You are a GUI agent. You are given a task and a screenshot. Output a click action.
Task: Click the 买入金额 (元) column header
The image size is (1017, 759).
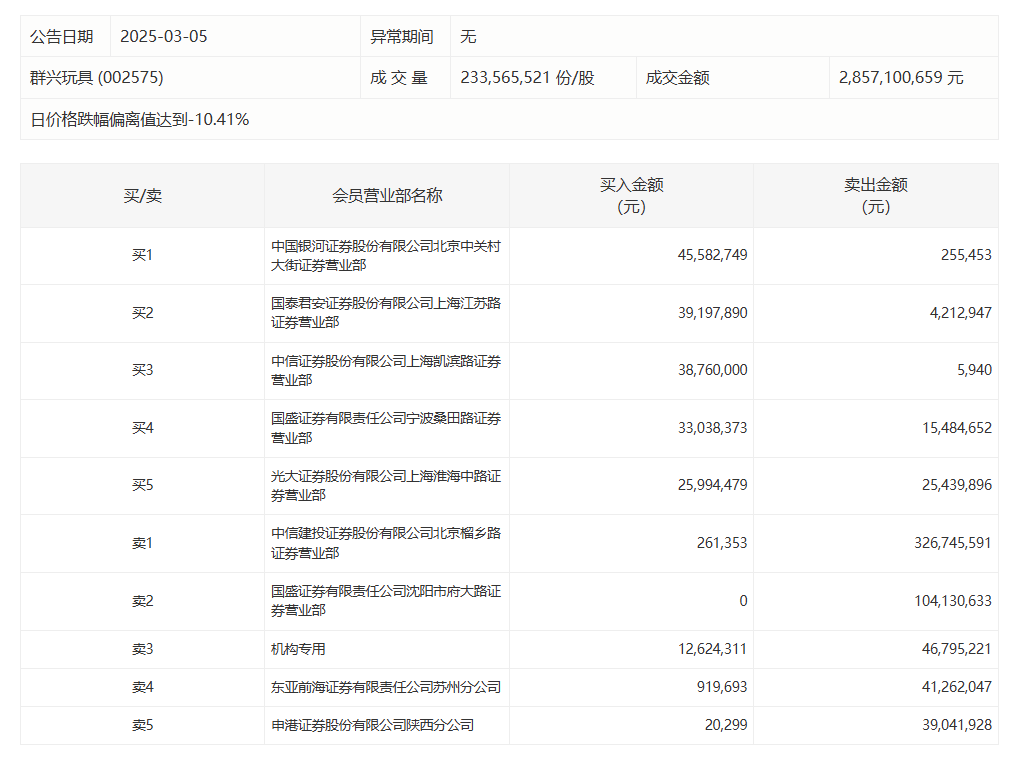pos(631,195)
